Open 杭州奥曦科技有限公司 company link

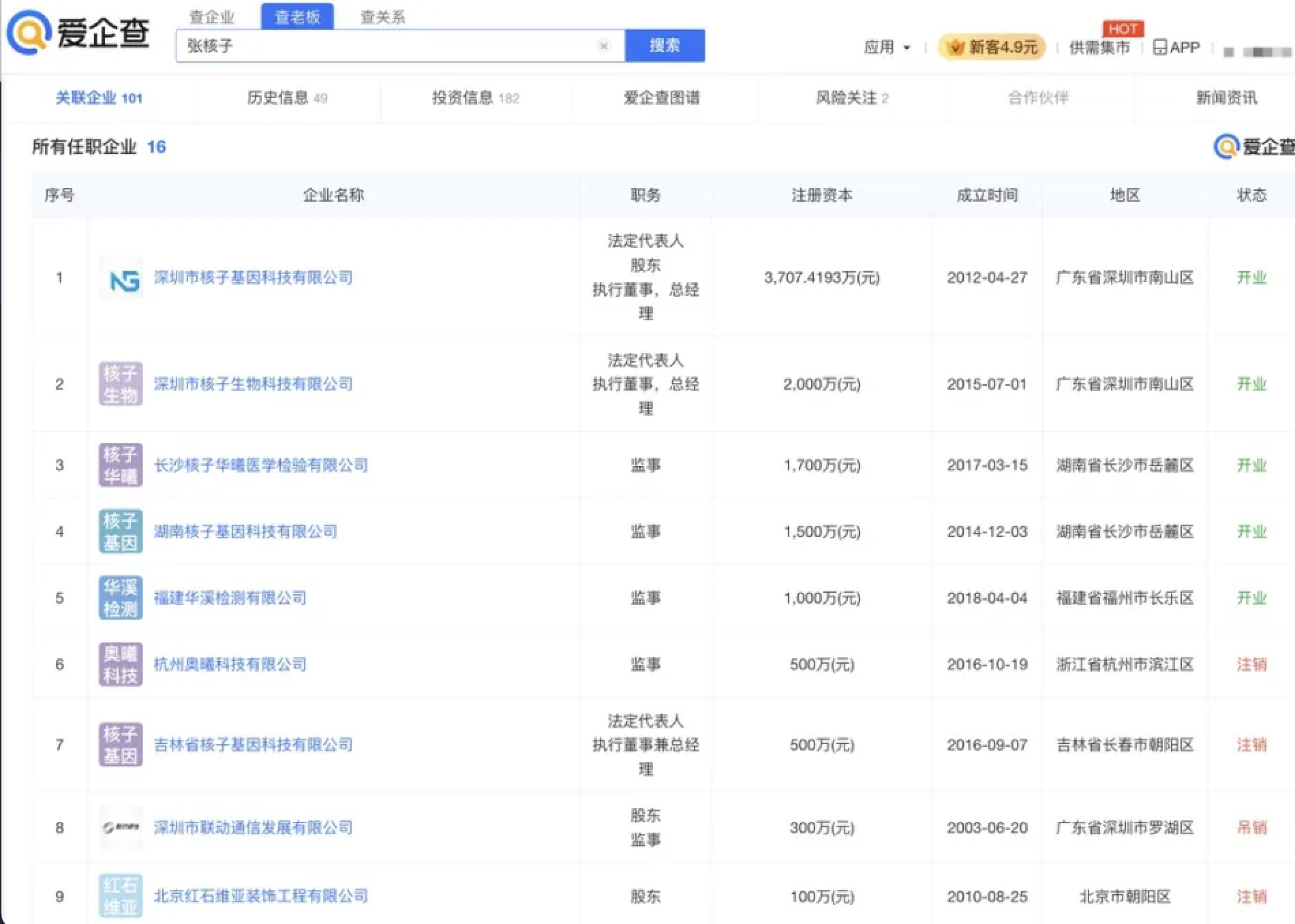tap(230, 664)
